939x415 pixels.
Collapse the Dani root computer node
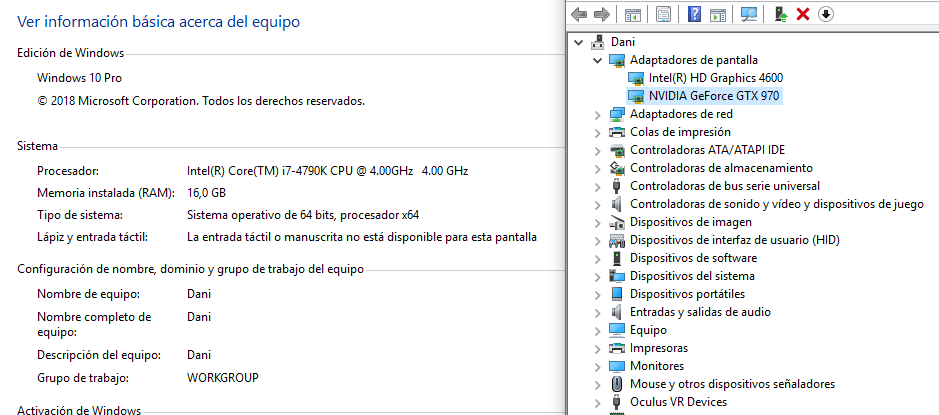[580, 42]
